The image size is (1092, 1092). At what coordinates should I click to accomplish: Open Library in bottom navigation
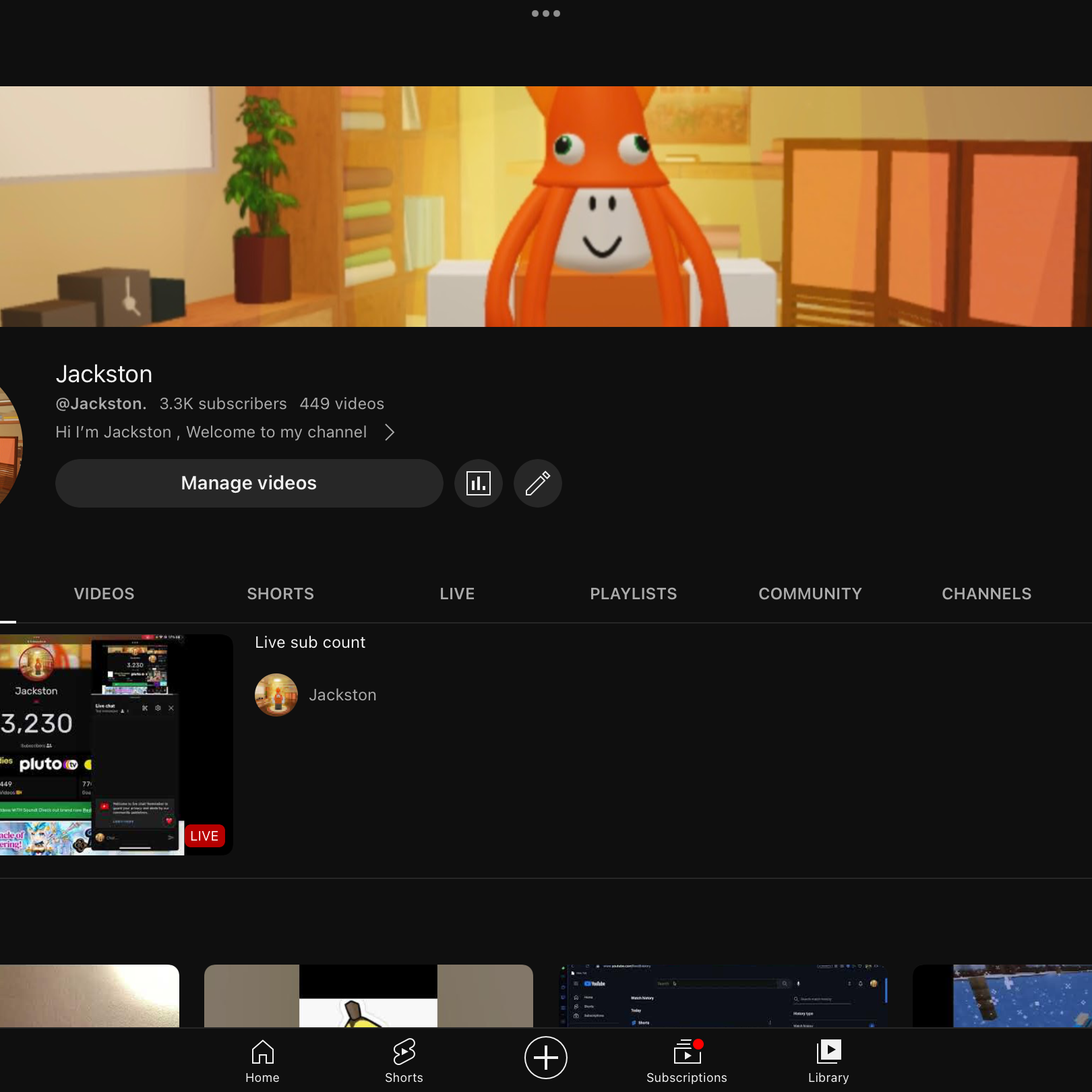(828, 1061)
